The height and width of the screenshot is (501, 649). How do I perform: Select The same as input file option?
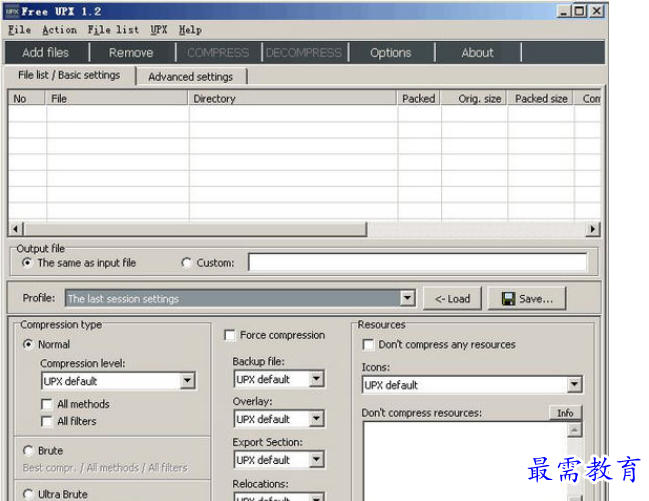coord(79,263)
